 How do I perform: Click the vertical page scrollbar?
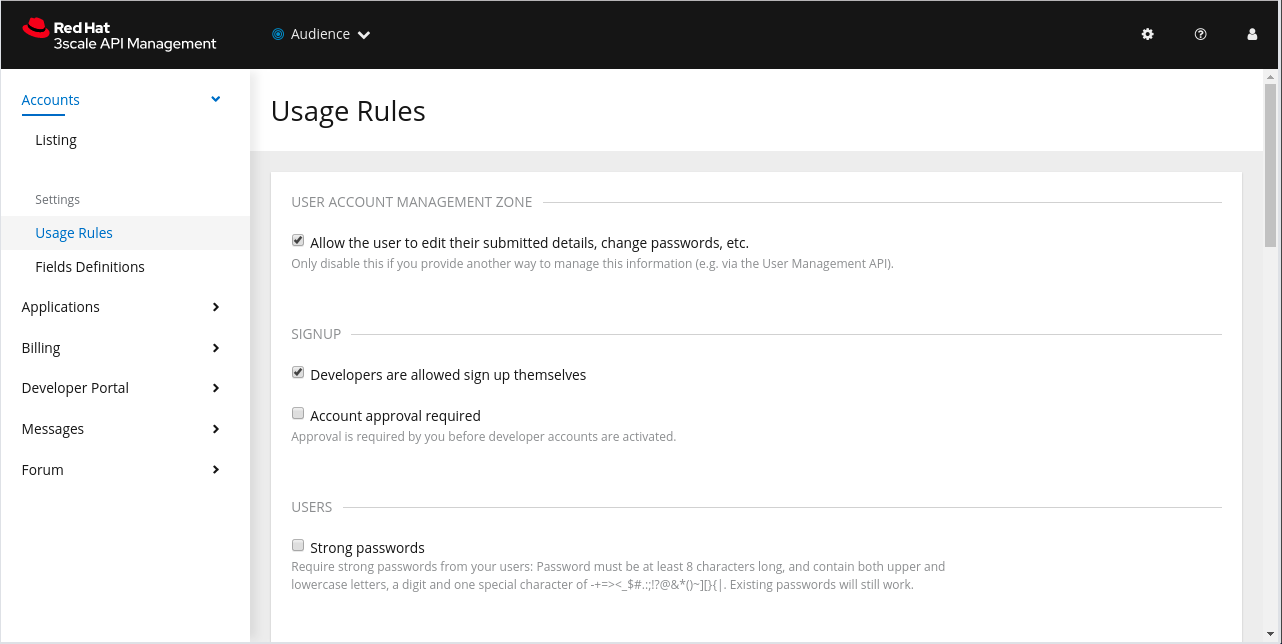click(x=1270, y=160)
